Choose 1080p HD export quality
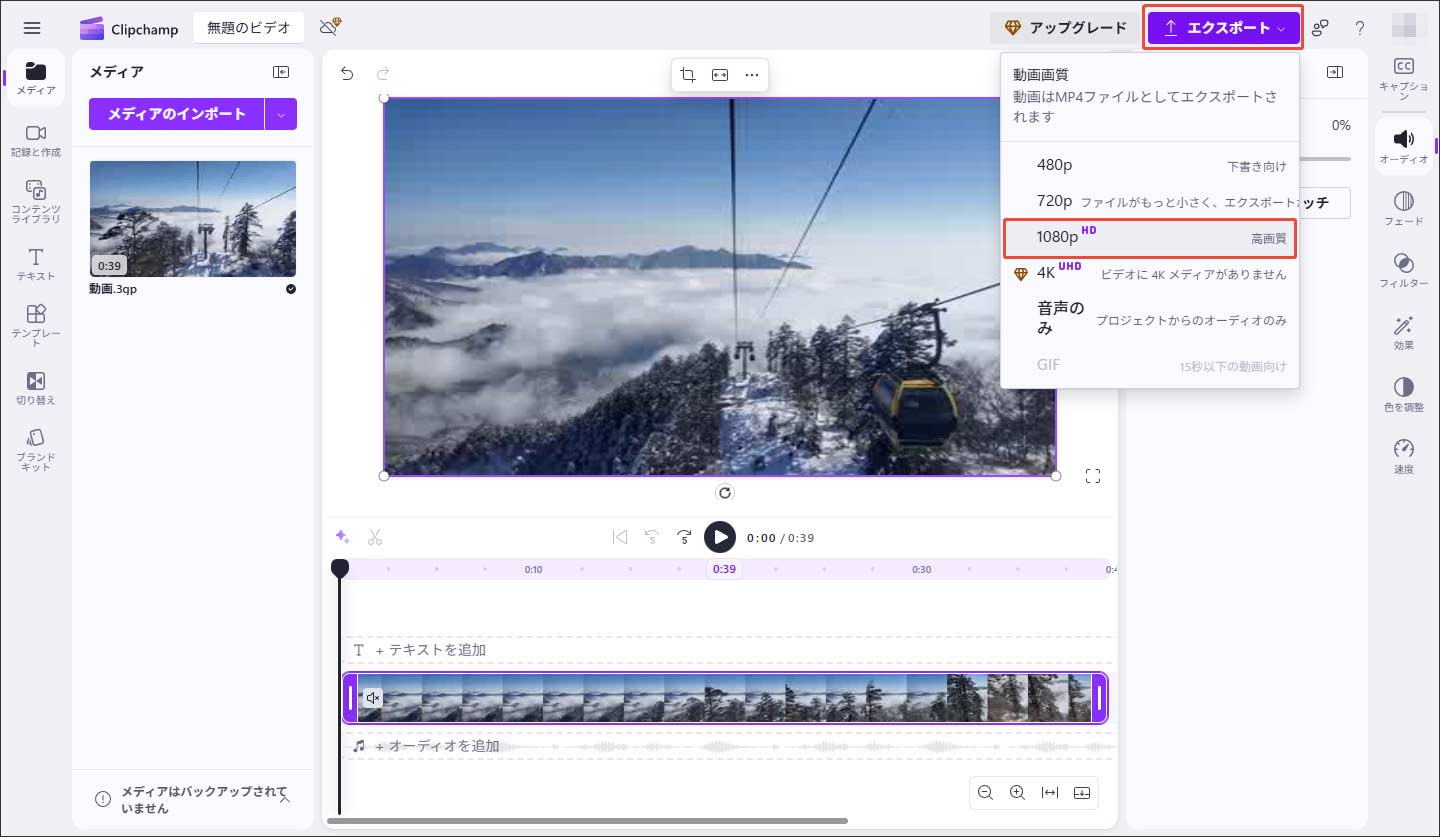This screenshot has width=1440, height=837. [1150, 237]
